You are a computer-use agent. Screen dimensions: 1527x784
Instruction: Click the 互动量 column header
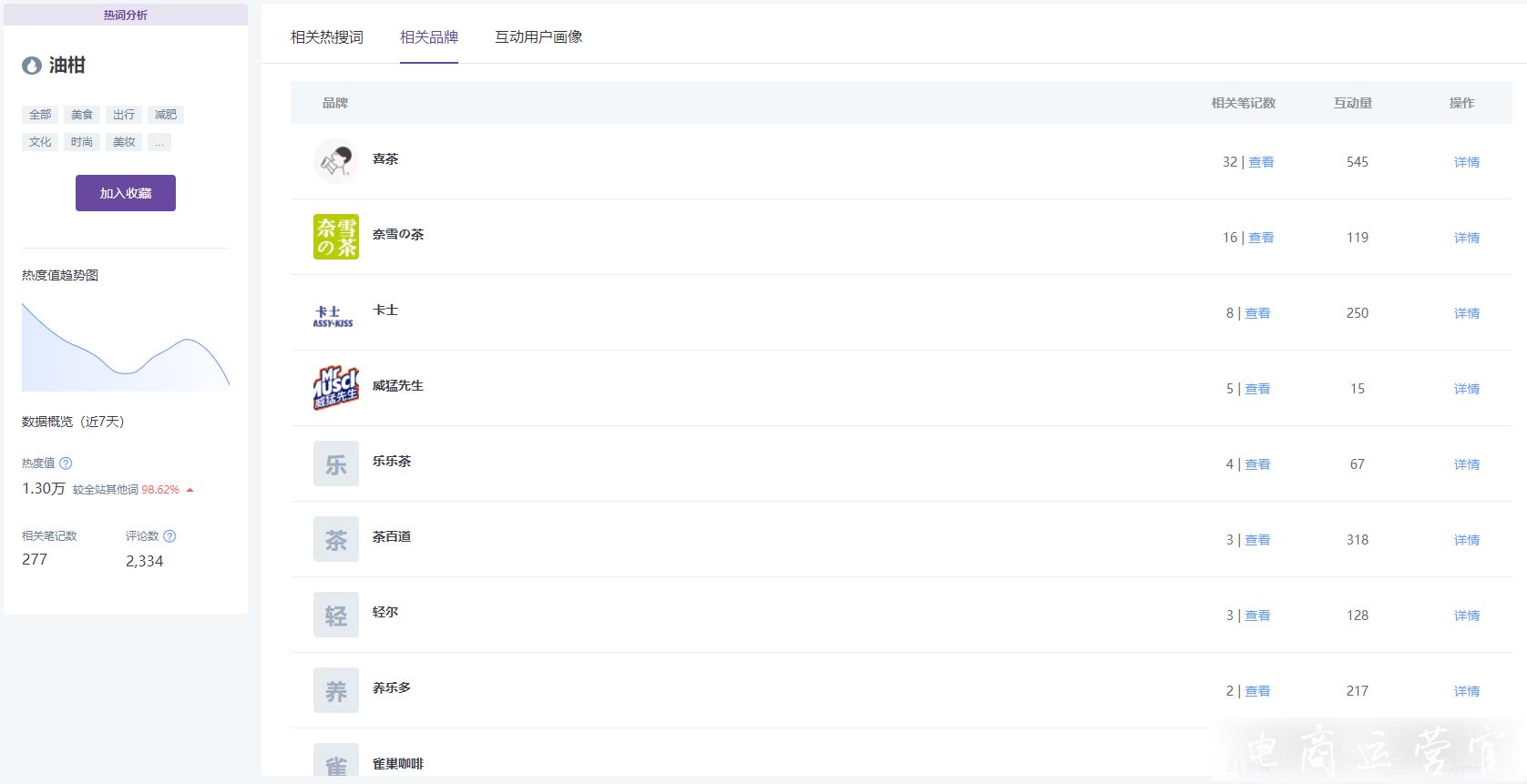coord(1353,103)
